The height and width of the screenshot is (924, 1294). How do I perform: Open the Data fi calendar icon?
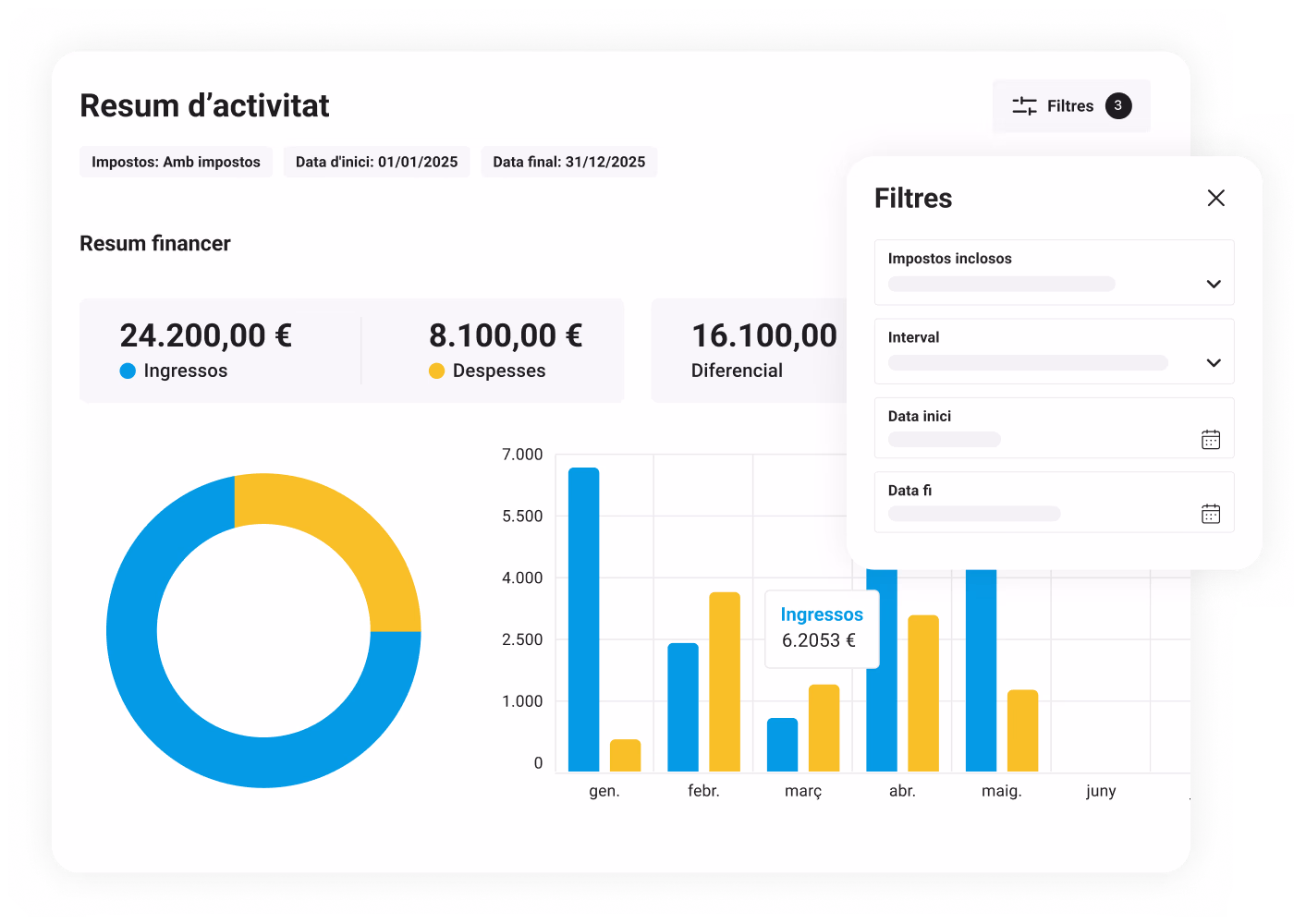(1211, 514)
